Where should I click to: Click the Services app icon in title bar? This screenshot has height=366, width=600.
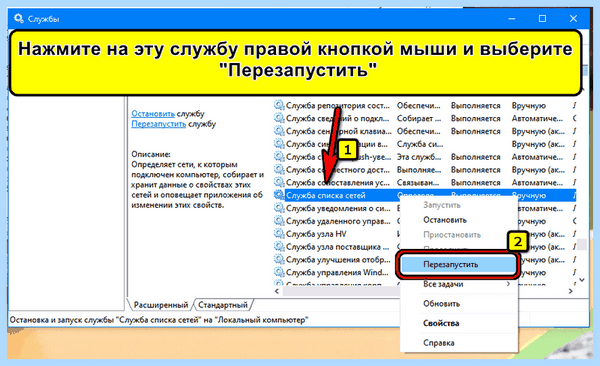(x=18, y=18)
